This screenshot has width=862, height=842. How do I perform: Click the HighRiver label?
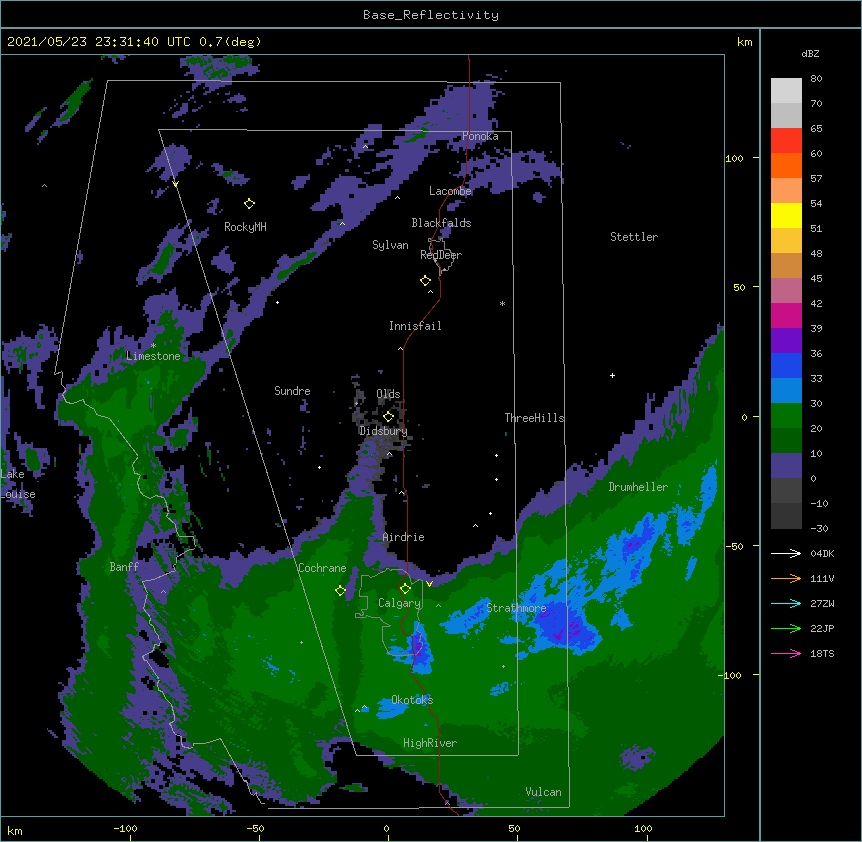click(430, 743)
